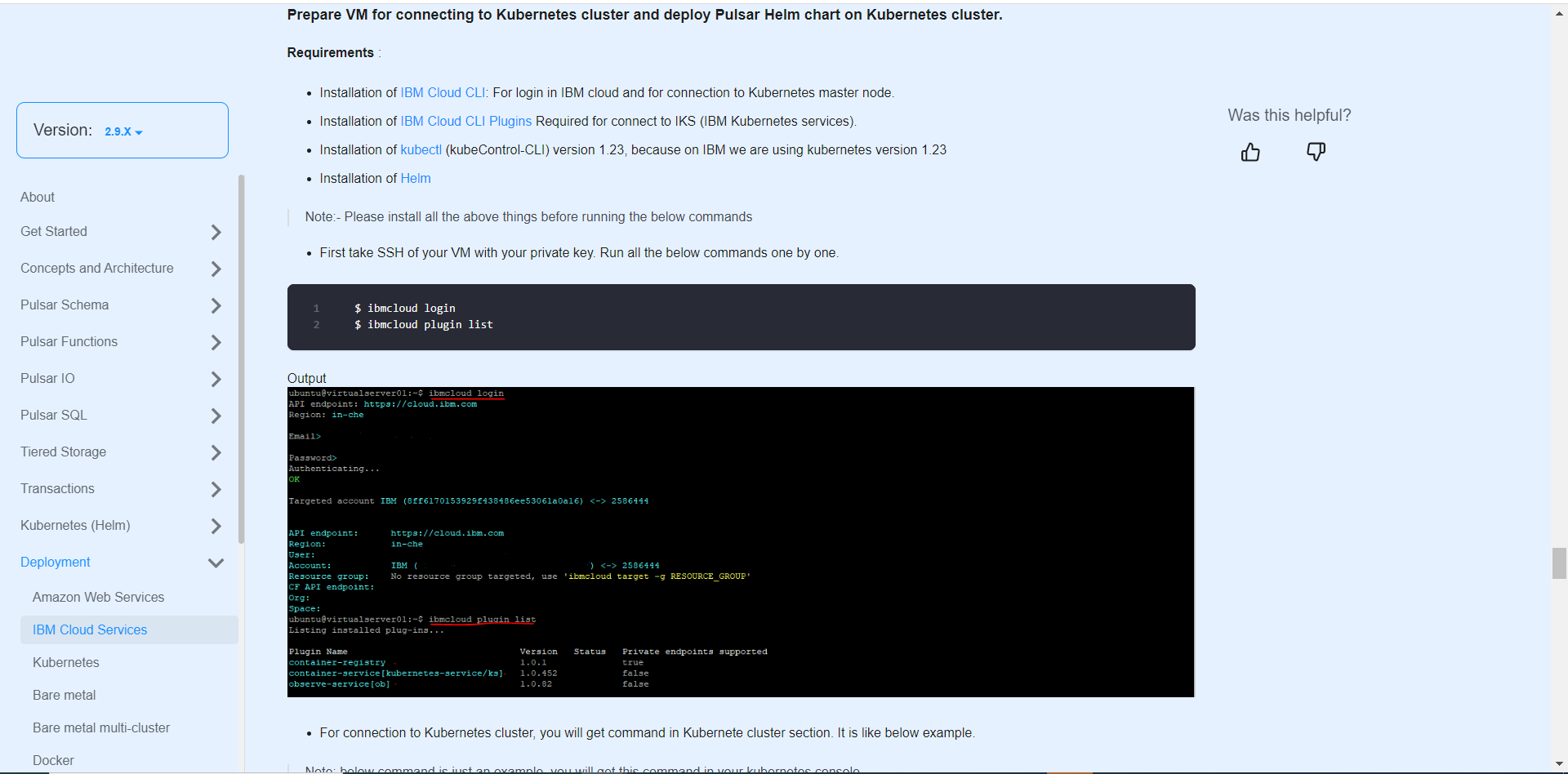Click the sidebar vertical scrollbar
This screenshot has height=774, width=1568.
[x=241, y=359]
